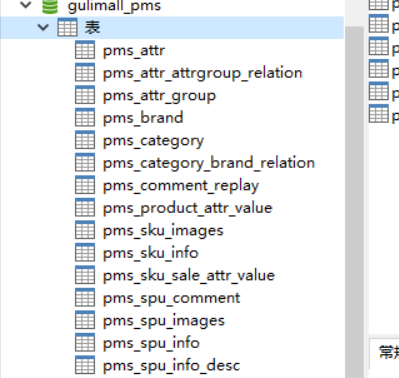
Task: Select the gulimall_pms database label
Action: (x=114, y=7)
